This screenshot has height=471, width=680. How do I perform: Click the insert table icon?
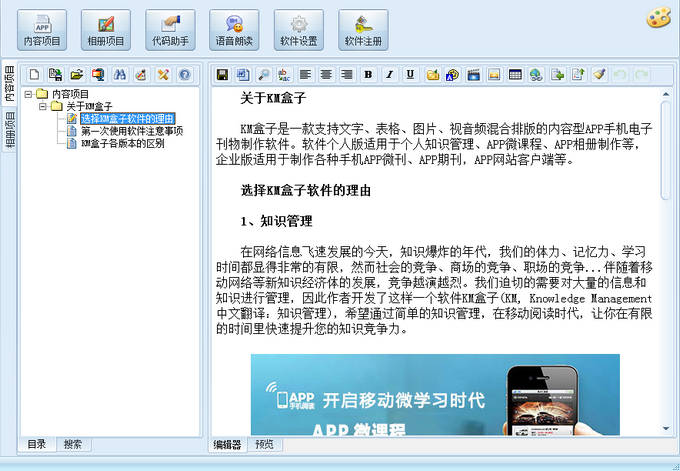[515, 75]
